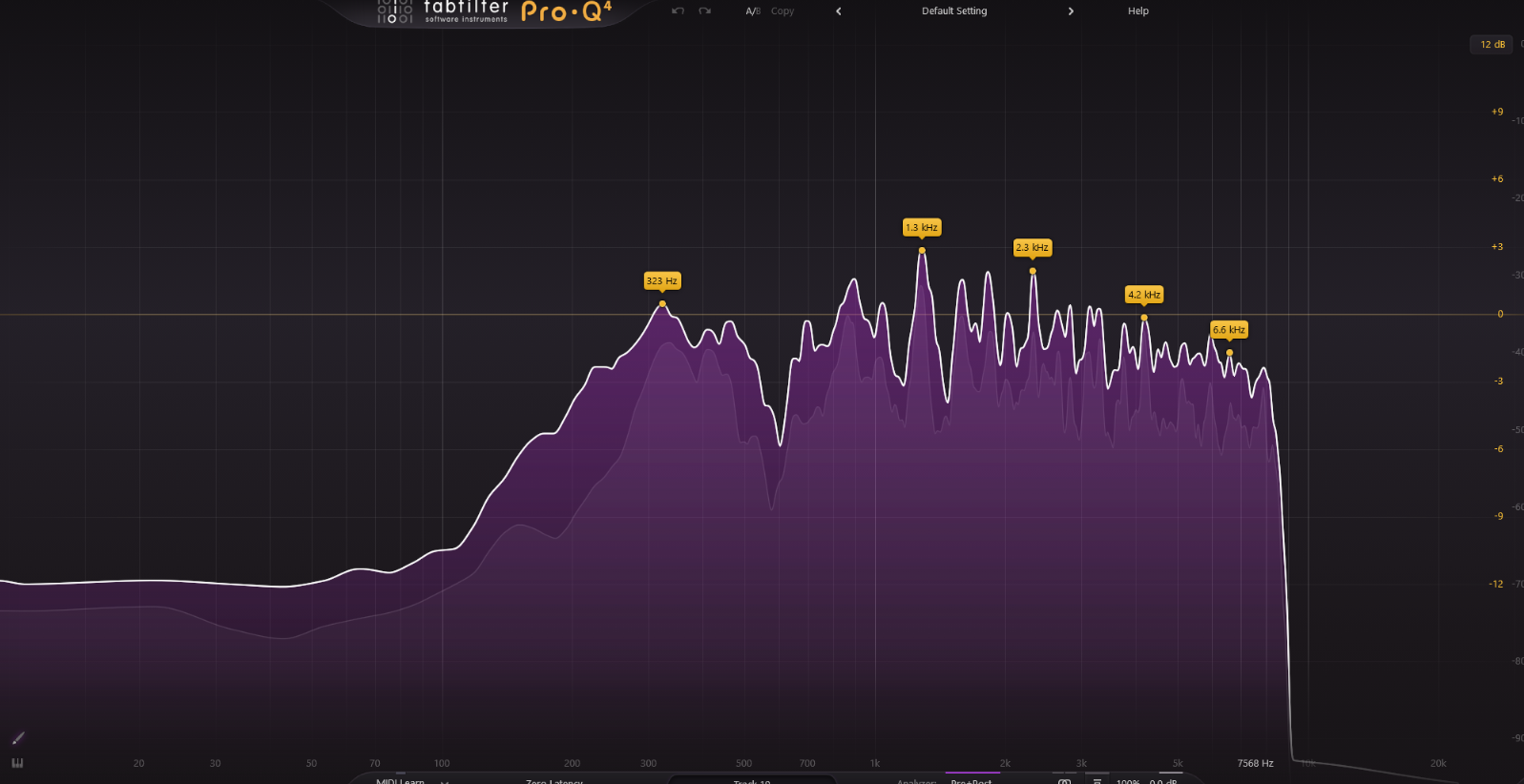Open the 12 dB display range selector
The image size is (1524, 784).
coord(1492,45)
